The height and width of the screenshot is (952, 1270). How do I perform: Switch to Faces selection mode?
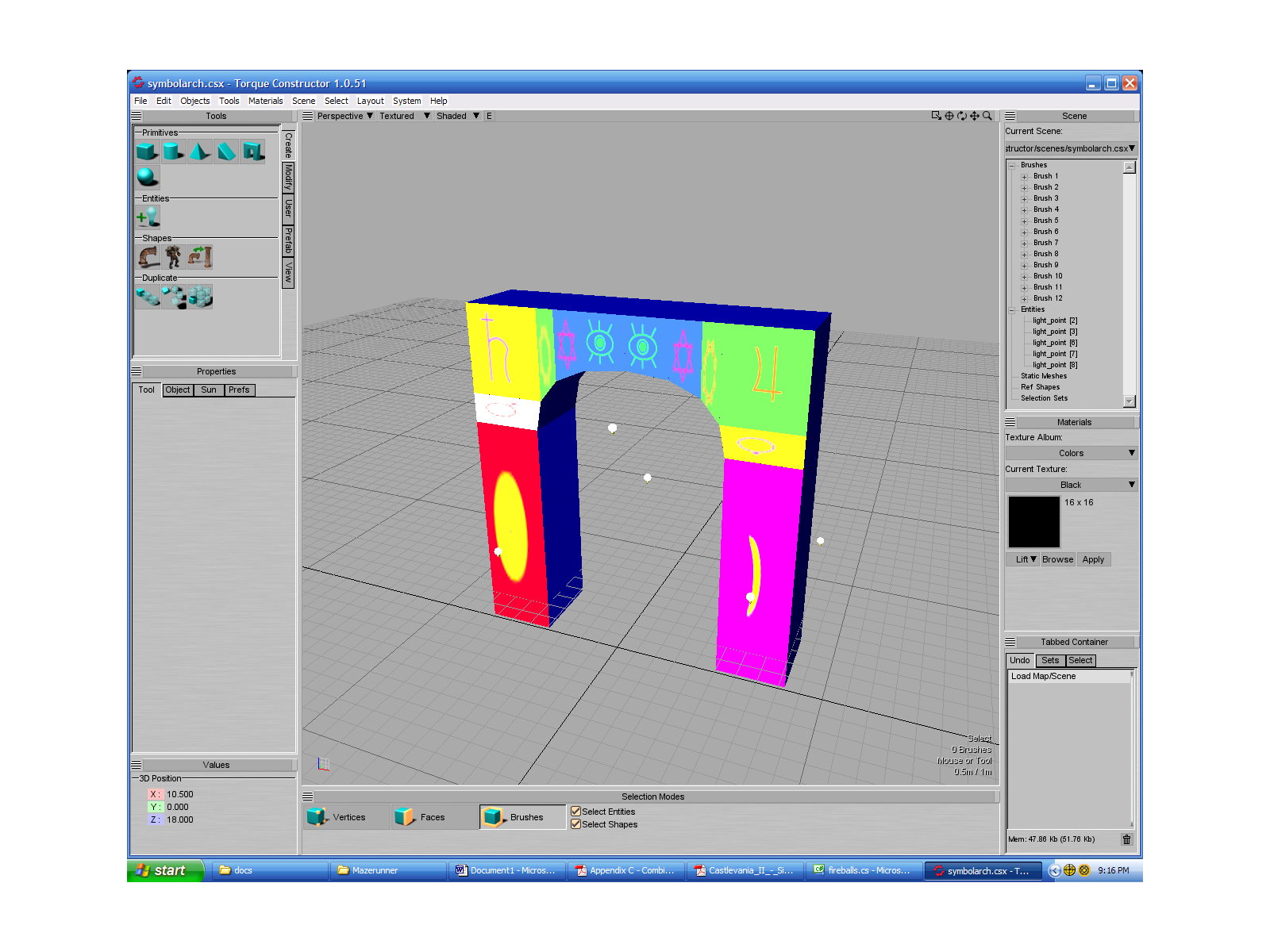(x=434, y=817)
